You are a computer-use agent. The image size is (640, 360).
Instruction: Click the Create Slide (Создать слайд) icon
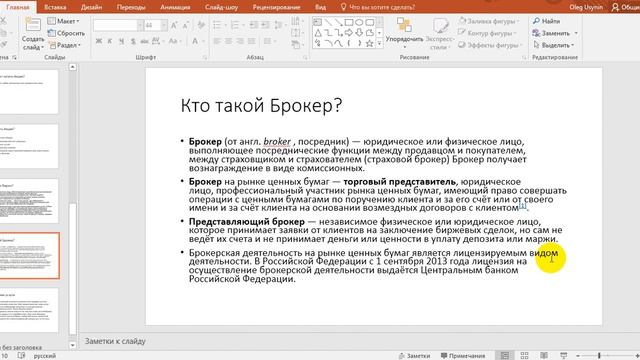pos(33,25)
